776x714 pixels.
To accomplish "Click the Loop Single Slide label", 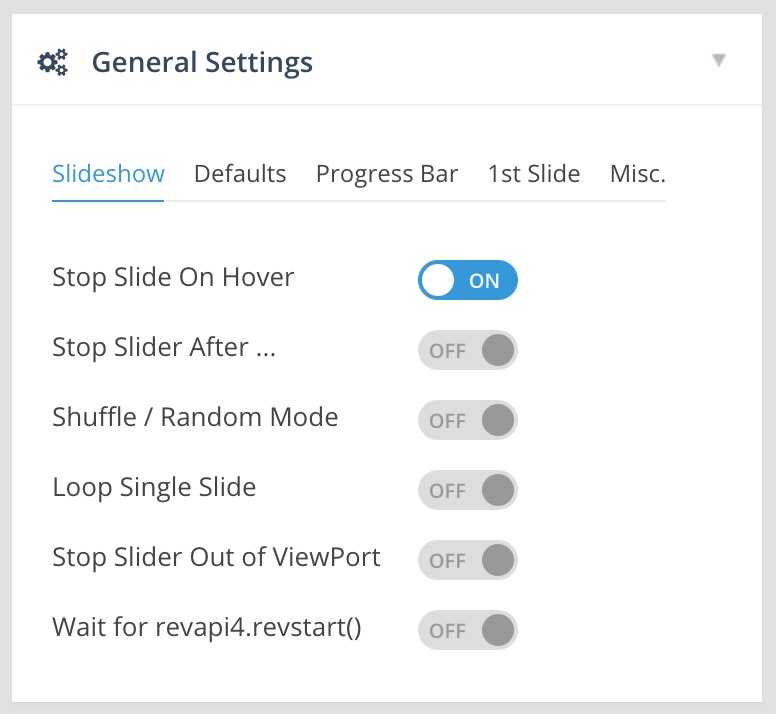I will 154,487.
